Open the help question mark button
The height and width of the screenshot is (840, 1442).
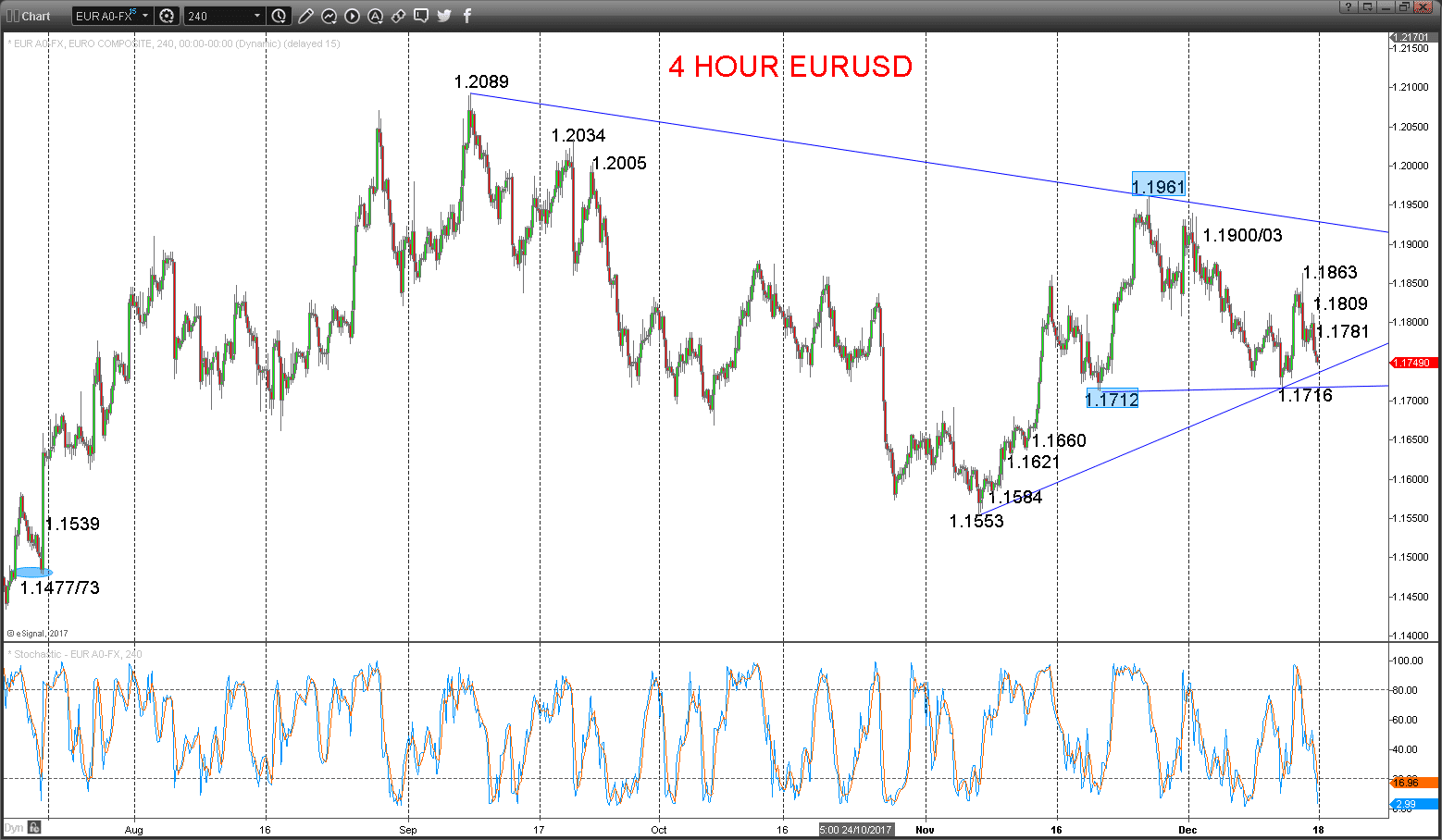coord(1347,7)
